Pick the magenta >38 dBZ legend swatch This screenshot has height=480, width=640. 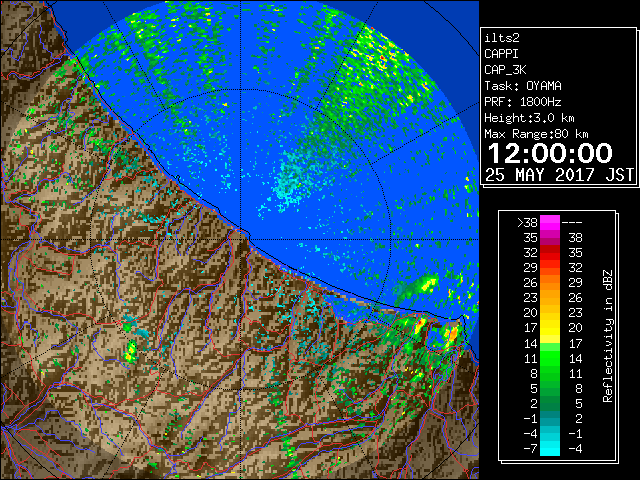click(x=550, y=223)
